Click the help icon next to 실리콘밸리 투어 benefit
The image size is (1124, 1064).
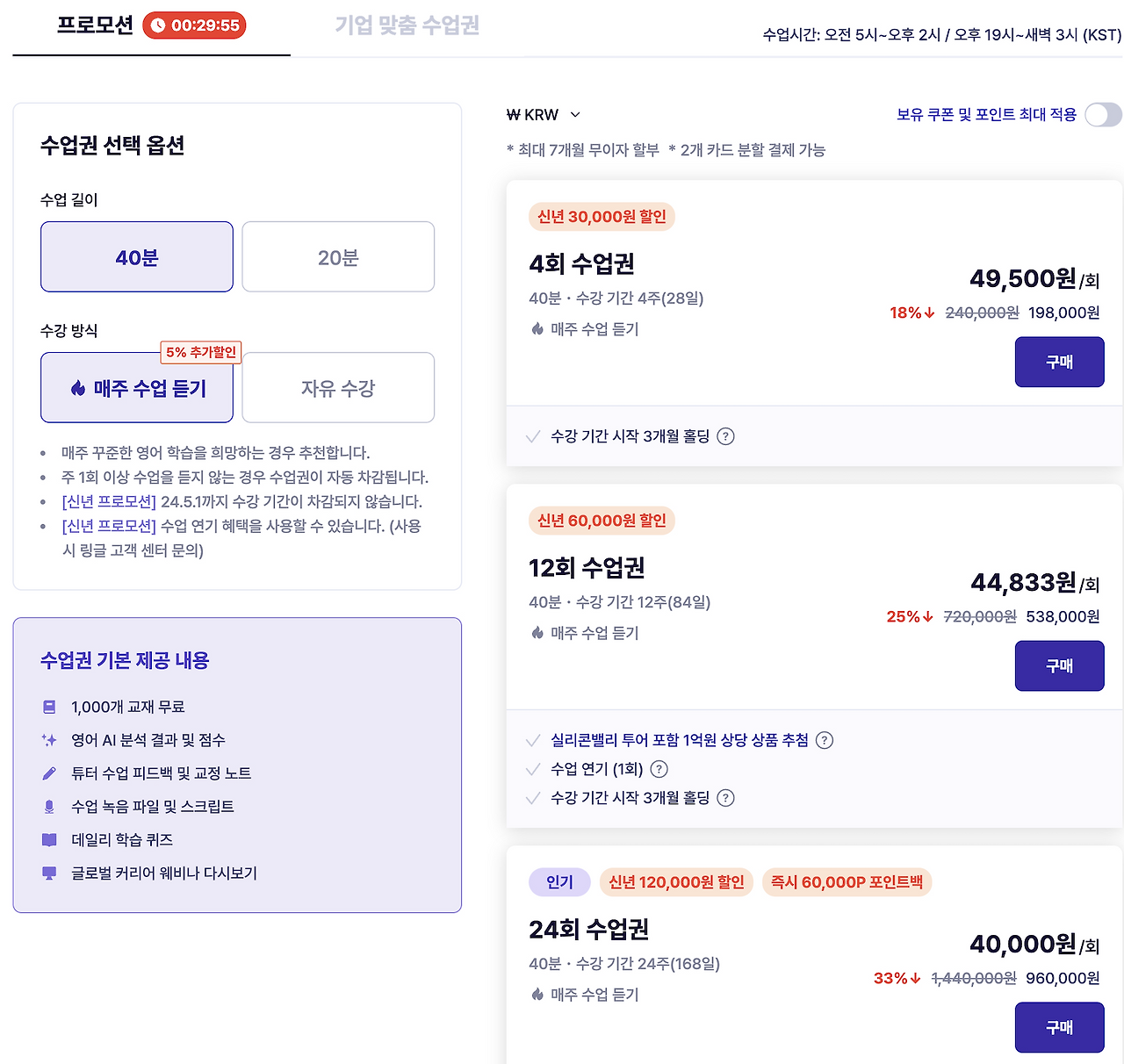coord(825,740)
